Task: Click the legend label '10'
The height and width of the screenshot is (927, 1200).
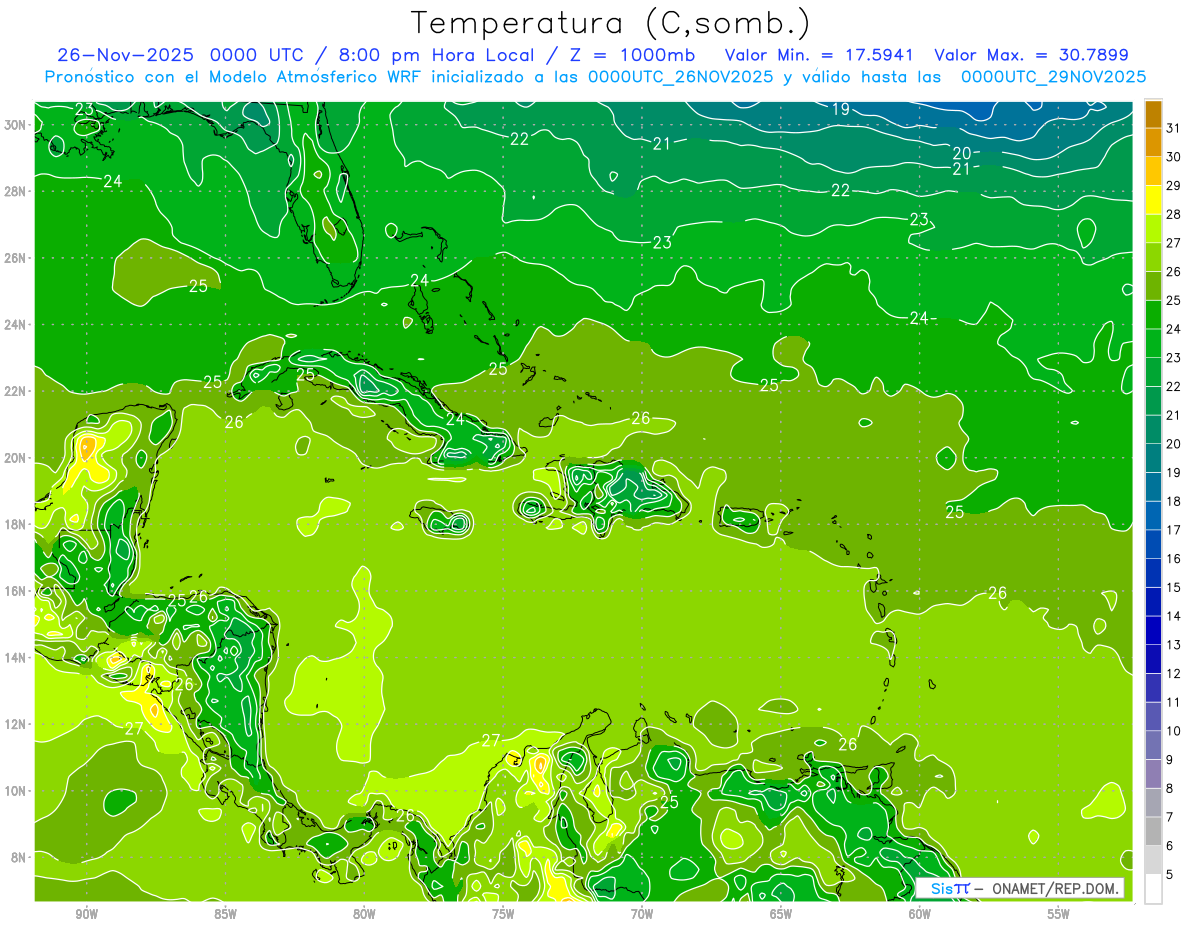Action: pos(1173,731)
